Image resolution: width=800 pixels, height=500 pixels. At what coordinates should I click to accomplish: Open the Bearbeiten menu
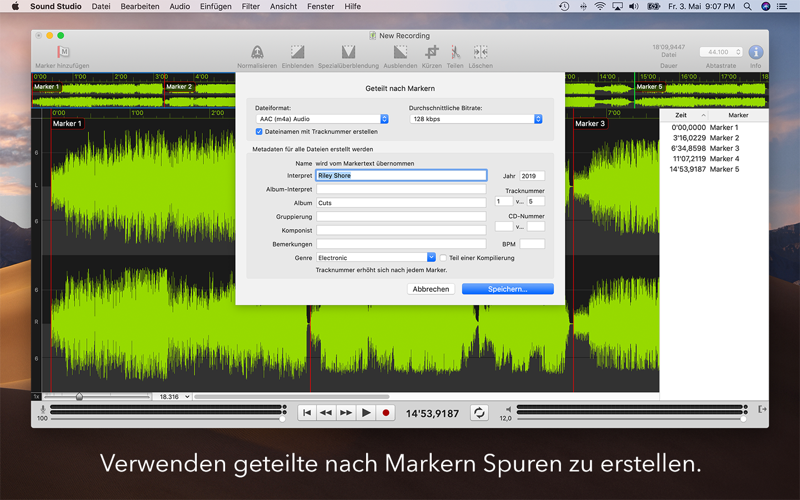tap(140, 6)
